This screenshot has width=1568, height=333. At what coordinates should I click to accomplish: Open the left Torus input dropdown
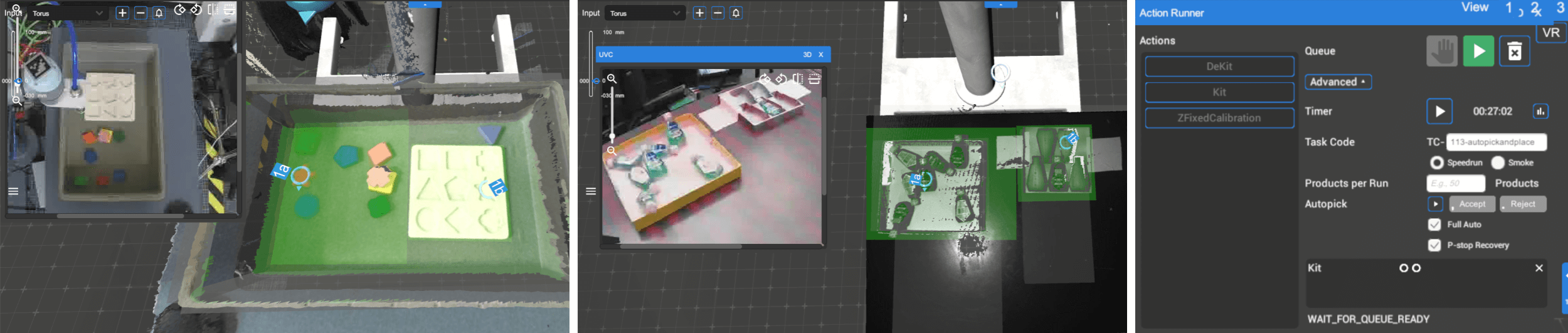click(68, 13)
